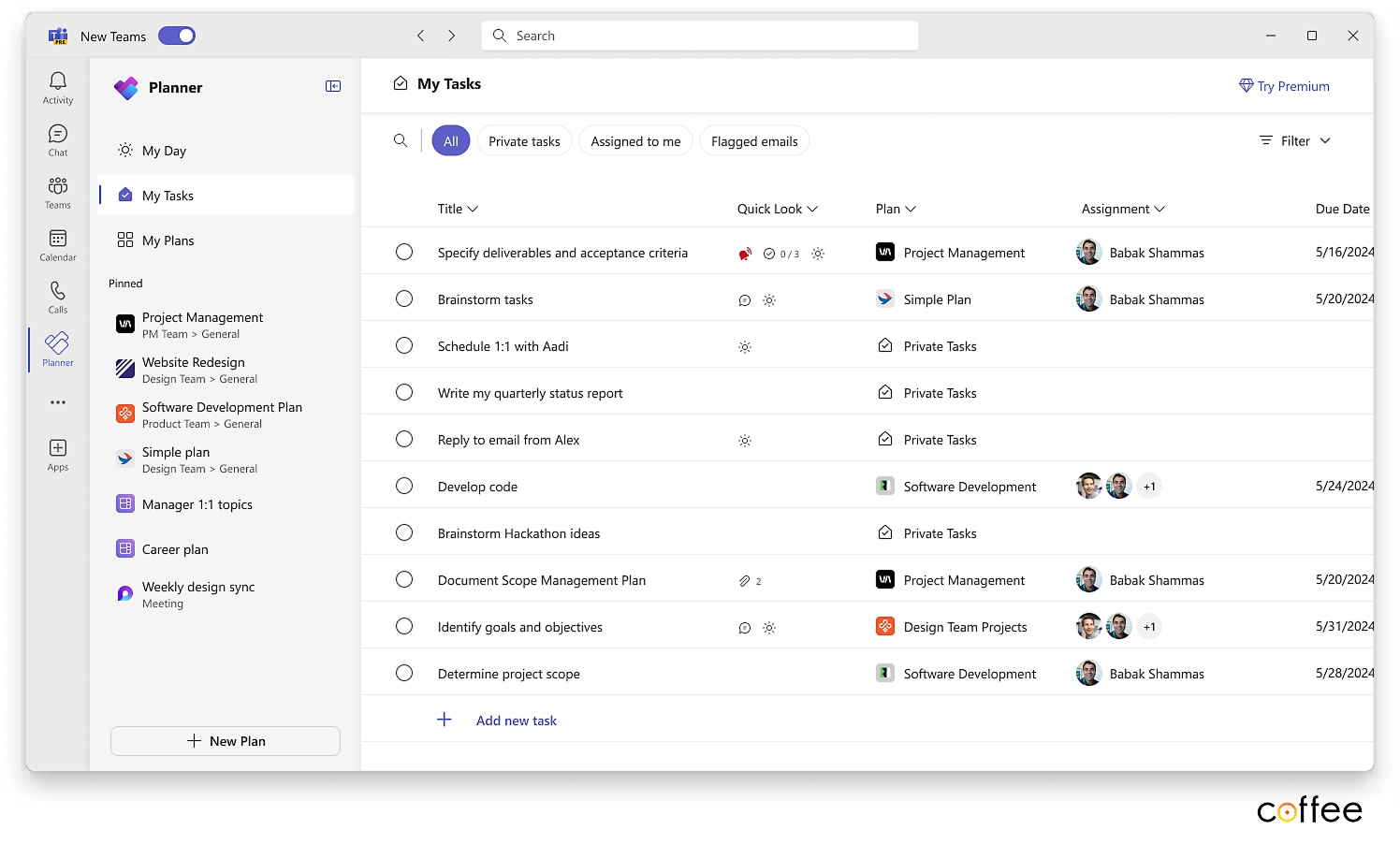Select the Planner app rail icon
Screen dimensions: 1400x859
58,343
